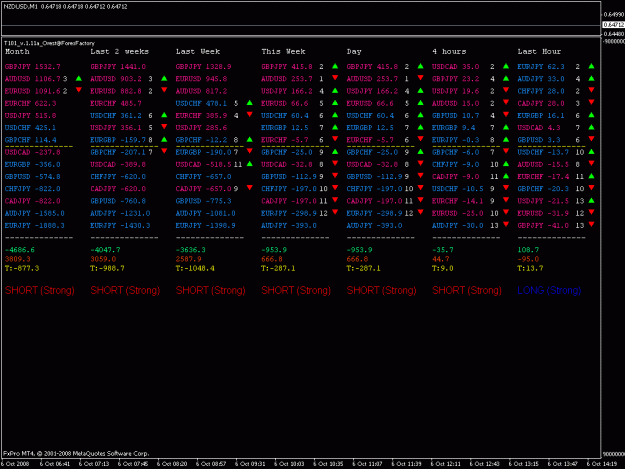
Task: Click the green total -4686.6
Action: tap(20, 250)
